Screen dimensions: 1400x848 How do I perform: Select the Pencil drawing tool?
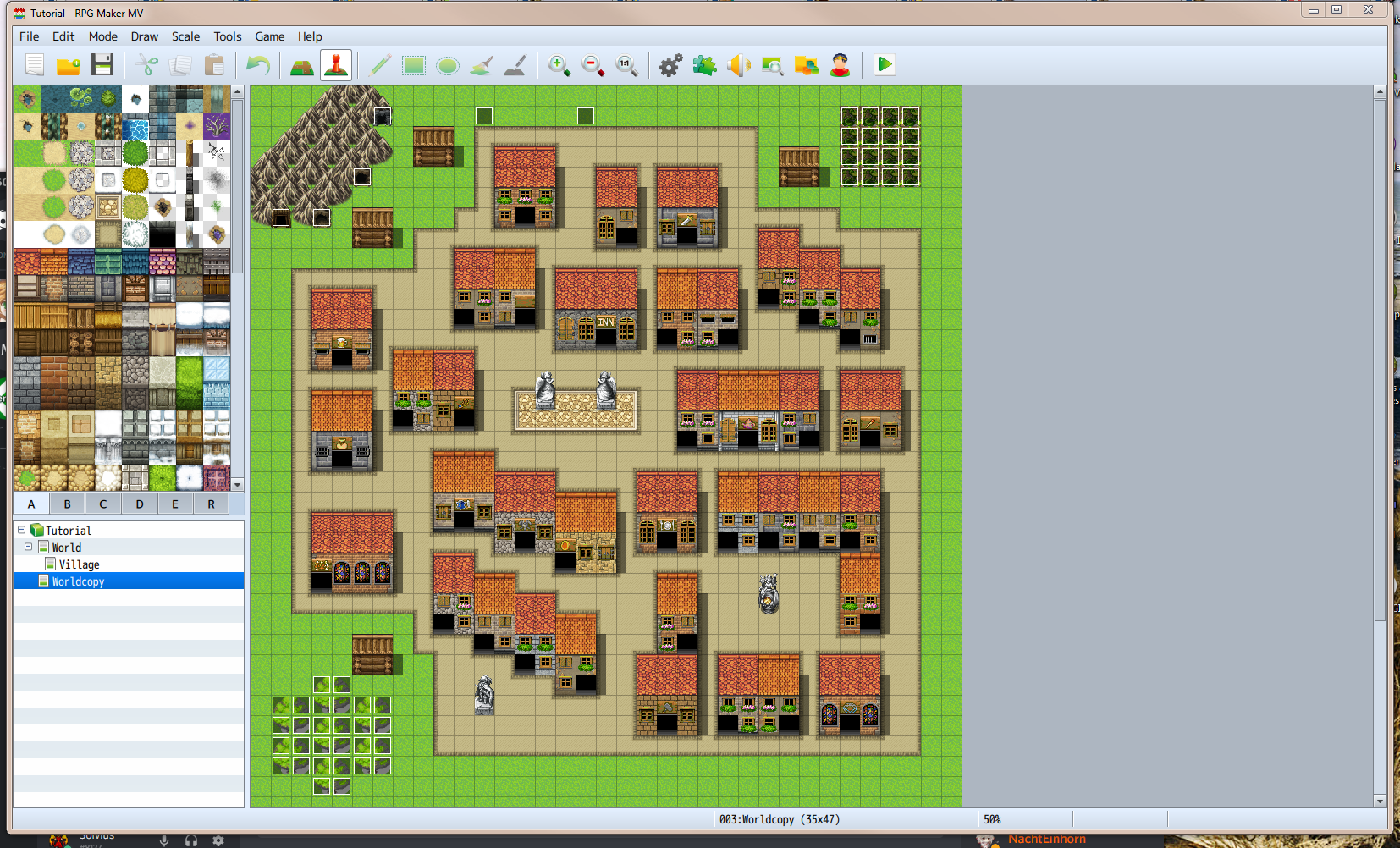pyautogui.click(x=380, y=65)
